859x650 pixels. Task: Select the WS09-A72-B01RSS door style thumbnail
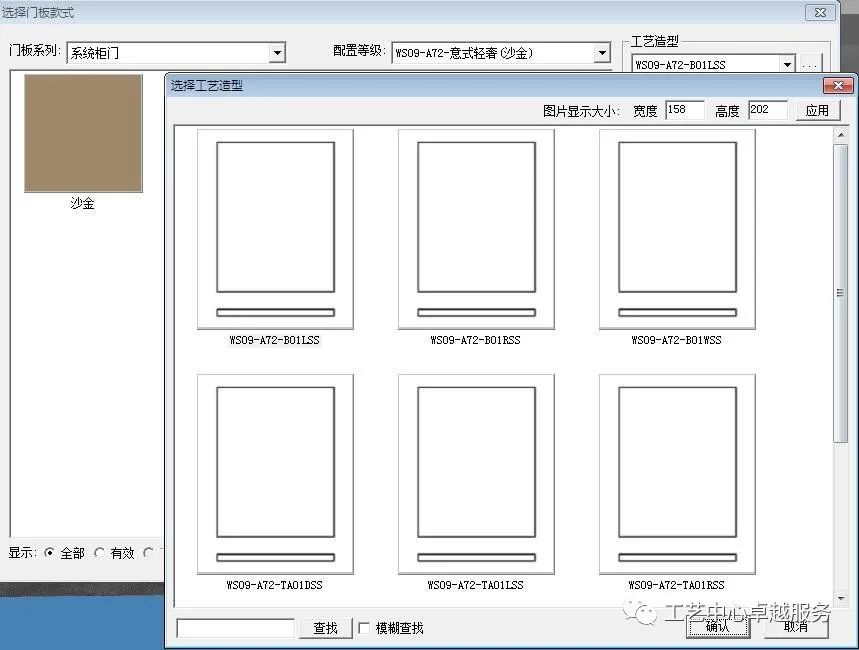(476, 226)
